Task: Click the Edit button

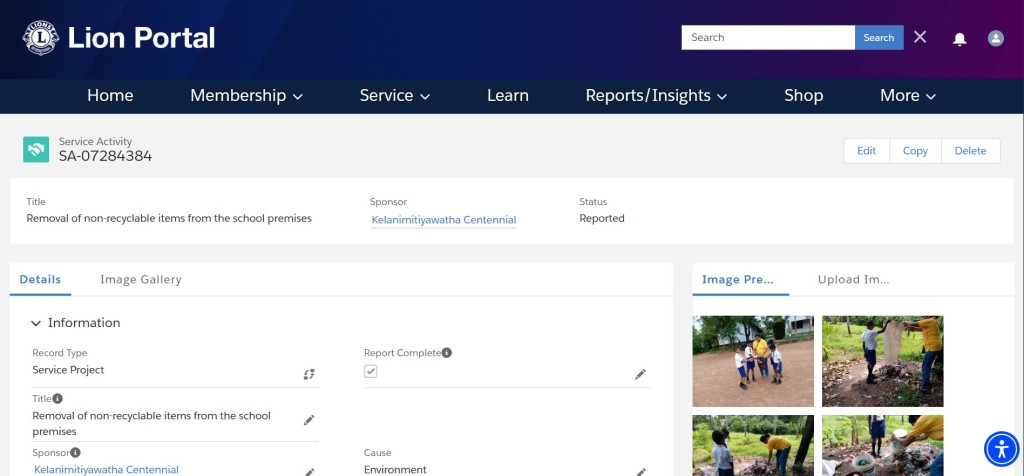Action: (867, 151)
